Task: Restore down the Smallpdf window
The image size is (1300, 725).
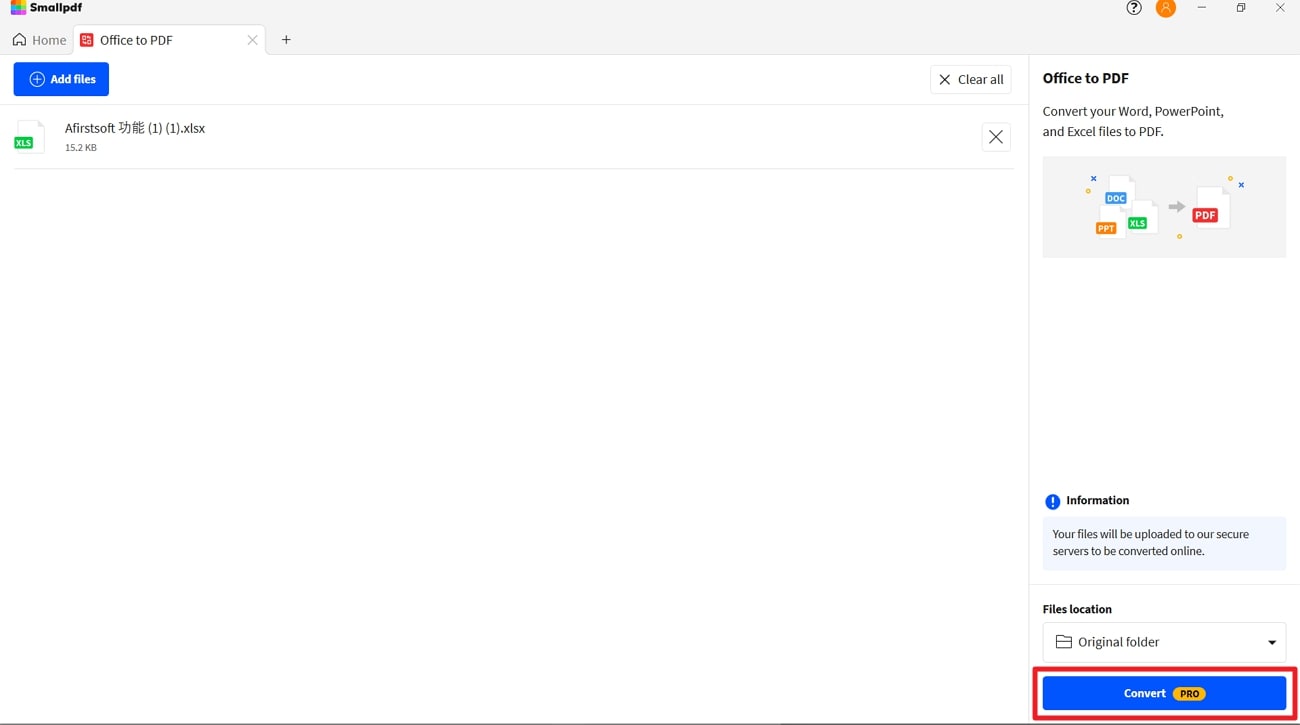Action: [1241, 8]
